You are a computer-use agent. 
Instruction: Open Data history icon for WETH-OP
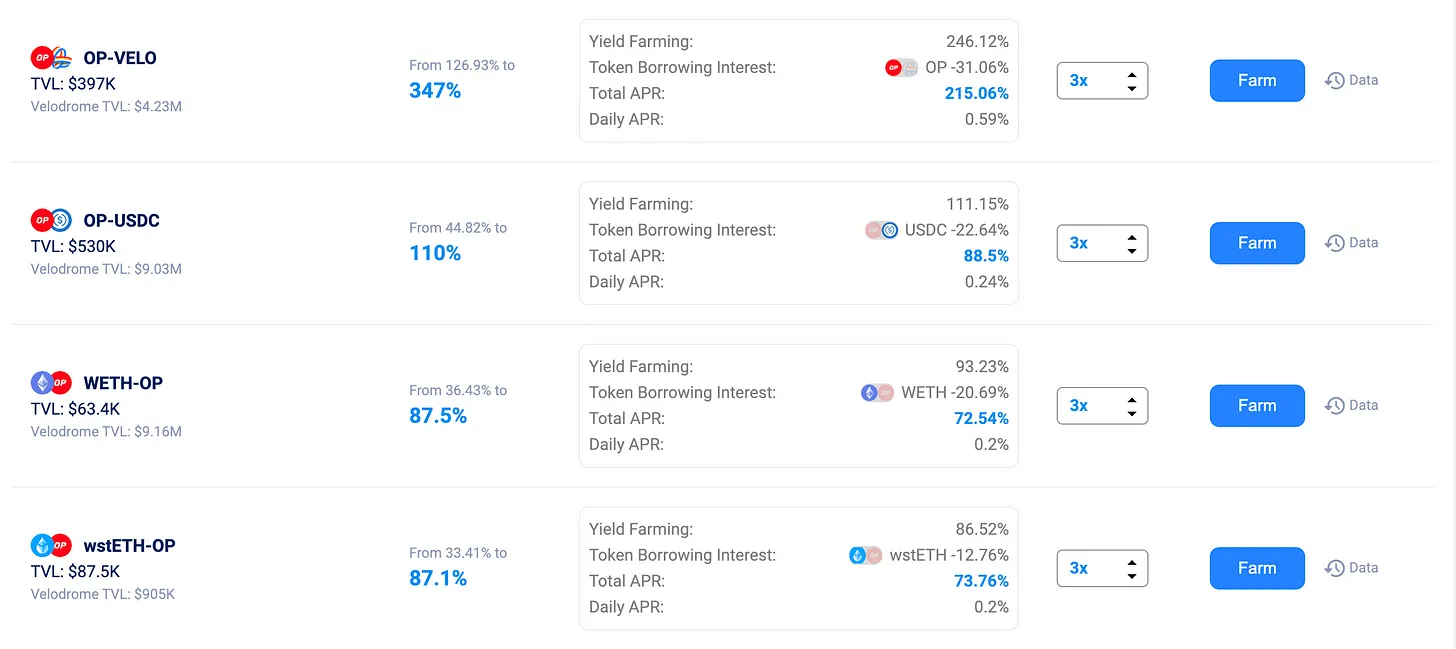pyautogui.click(x=1335, y=406)
